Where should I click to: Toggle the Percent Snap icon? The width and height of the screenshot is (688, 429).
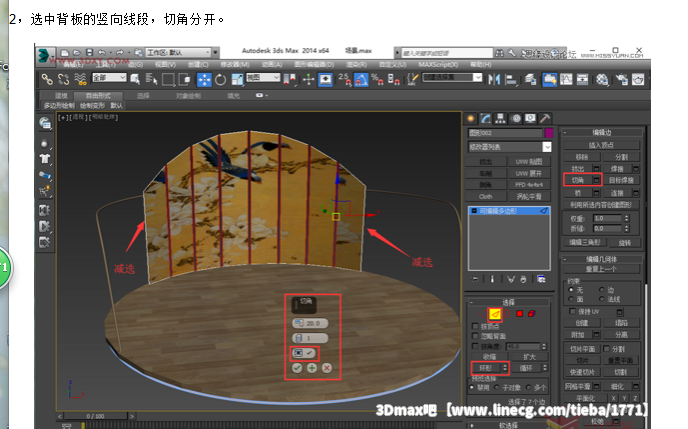377,79
